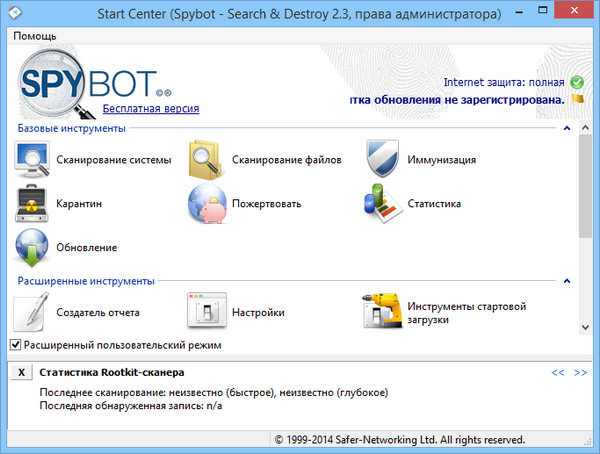Click the Бесплатная версия link

151,108
